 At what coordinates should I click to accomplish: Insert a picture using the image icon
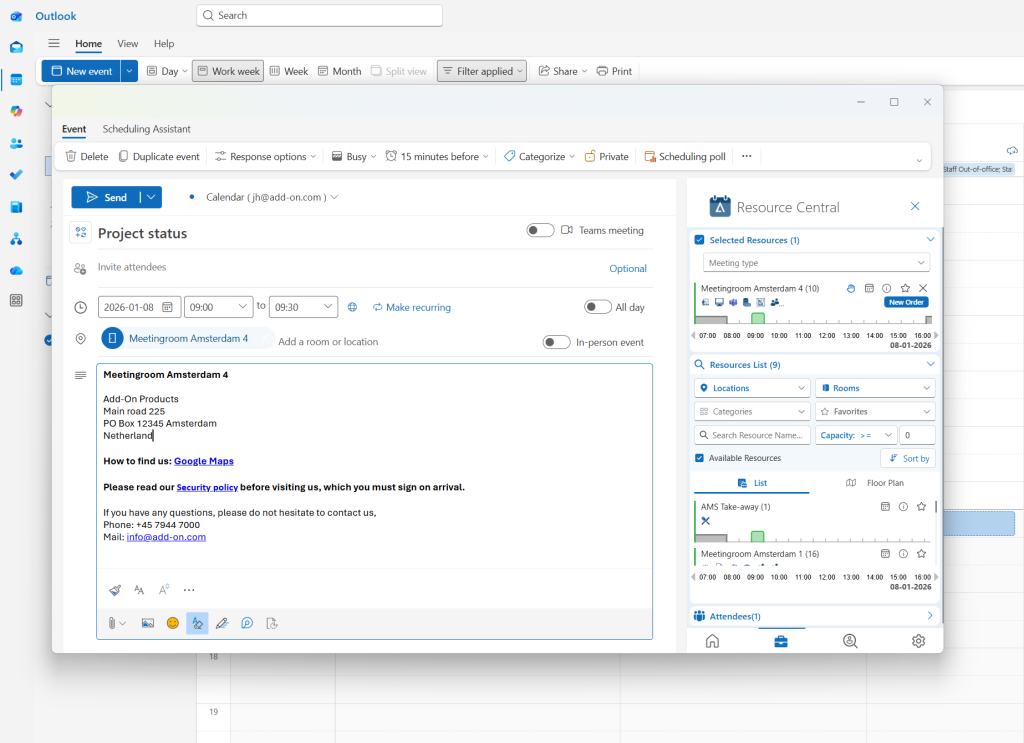pos(147,623)
